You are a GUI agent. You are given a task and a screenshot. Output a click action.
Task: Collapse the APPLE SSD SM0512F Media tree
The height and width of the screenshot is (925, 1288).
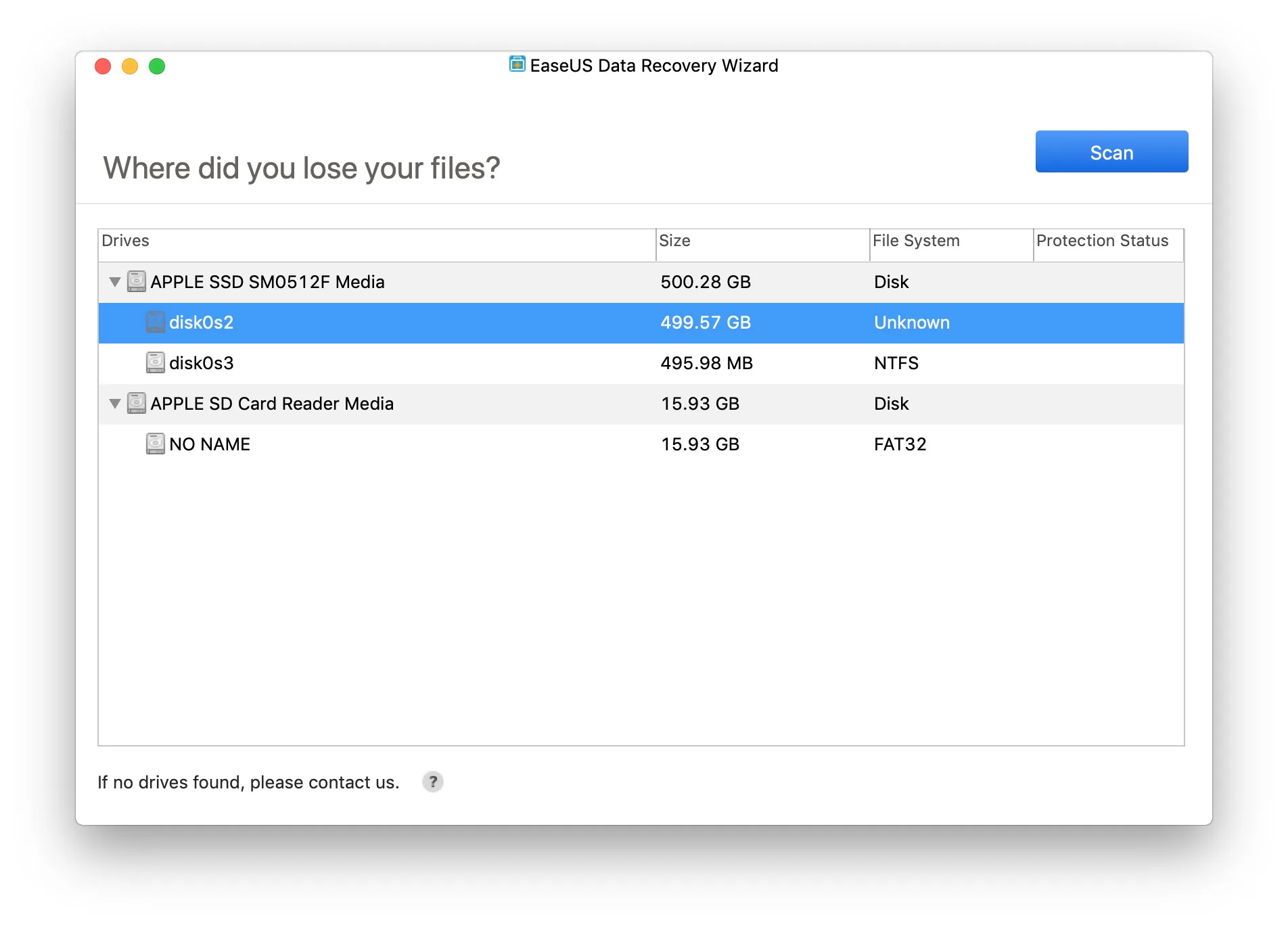coord(115,281)
